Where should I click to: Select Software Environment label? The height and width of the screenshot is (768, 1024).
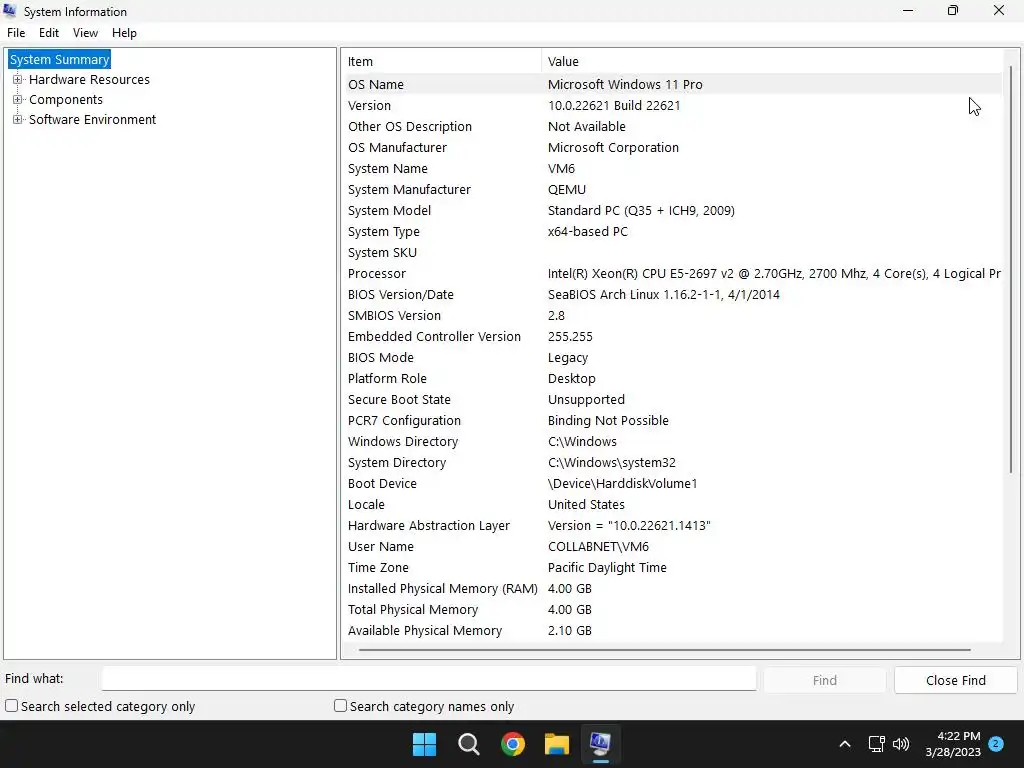93,120
